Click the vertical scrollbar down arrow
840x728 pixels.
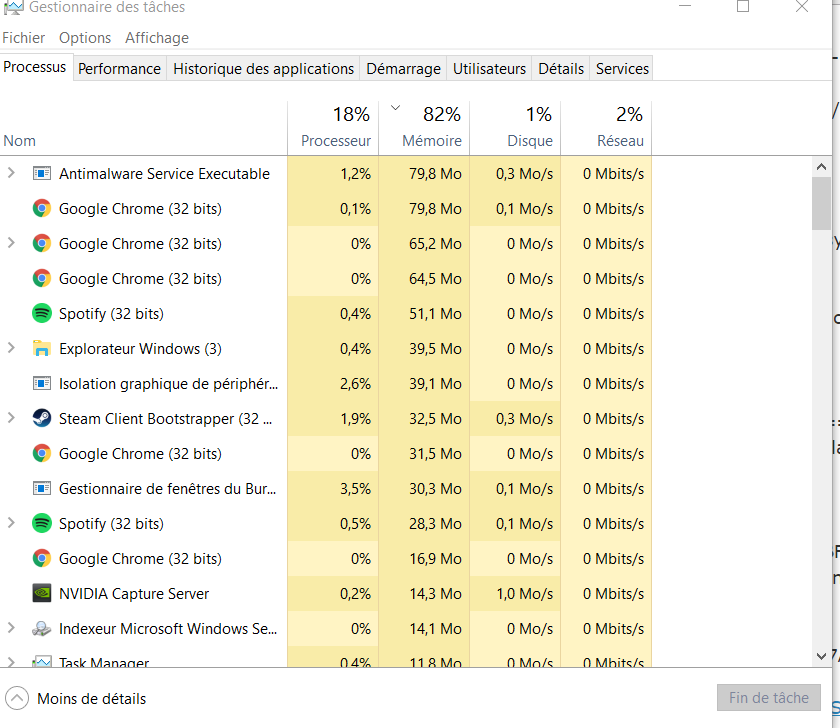click(x=821, y=653)
